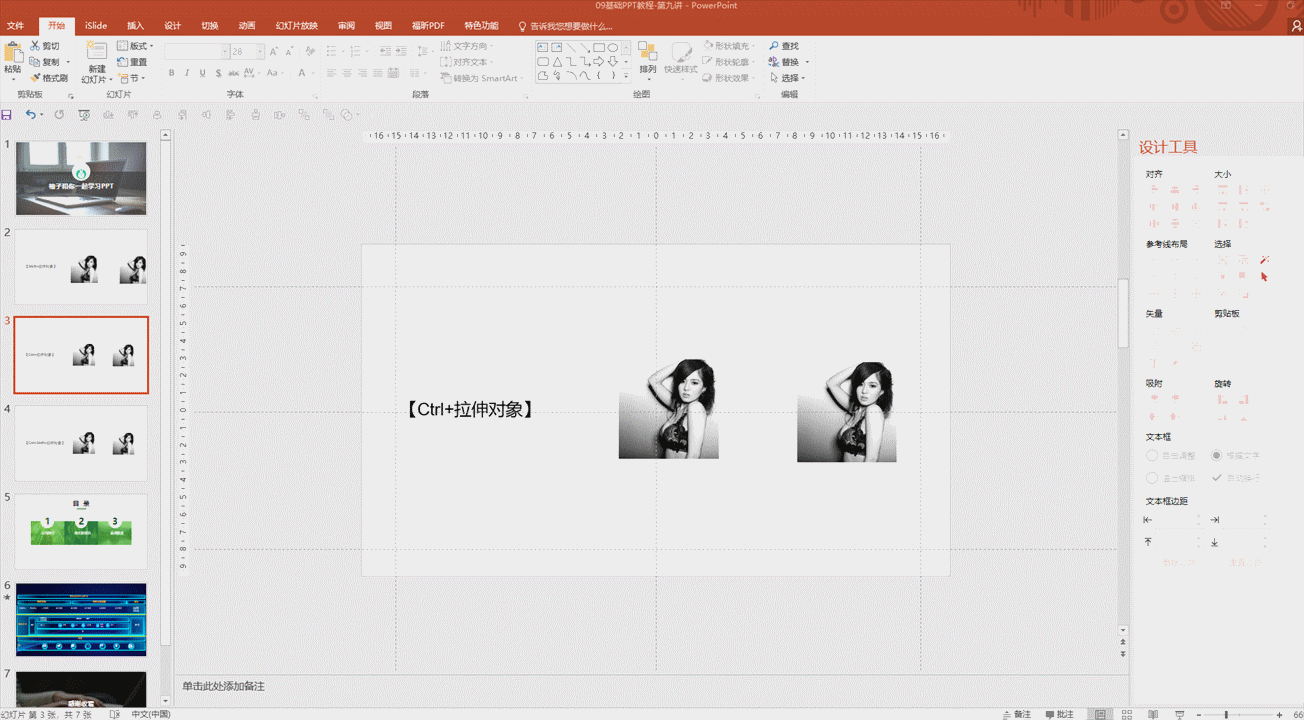Toggle the 自动换行 checkbox
The image size is (1304, 720).
coord(1217,478)
